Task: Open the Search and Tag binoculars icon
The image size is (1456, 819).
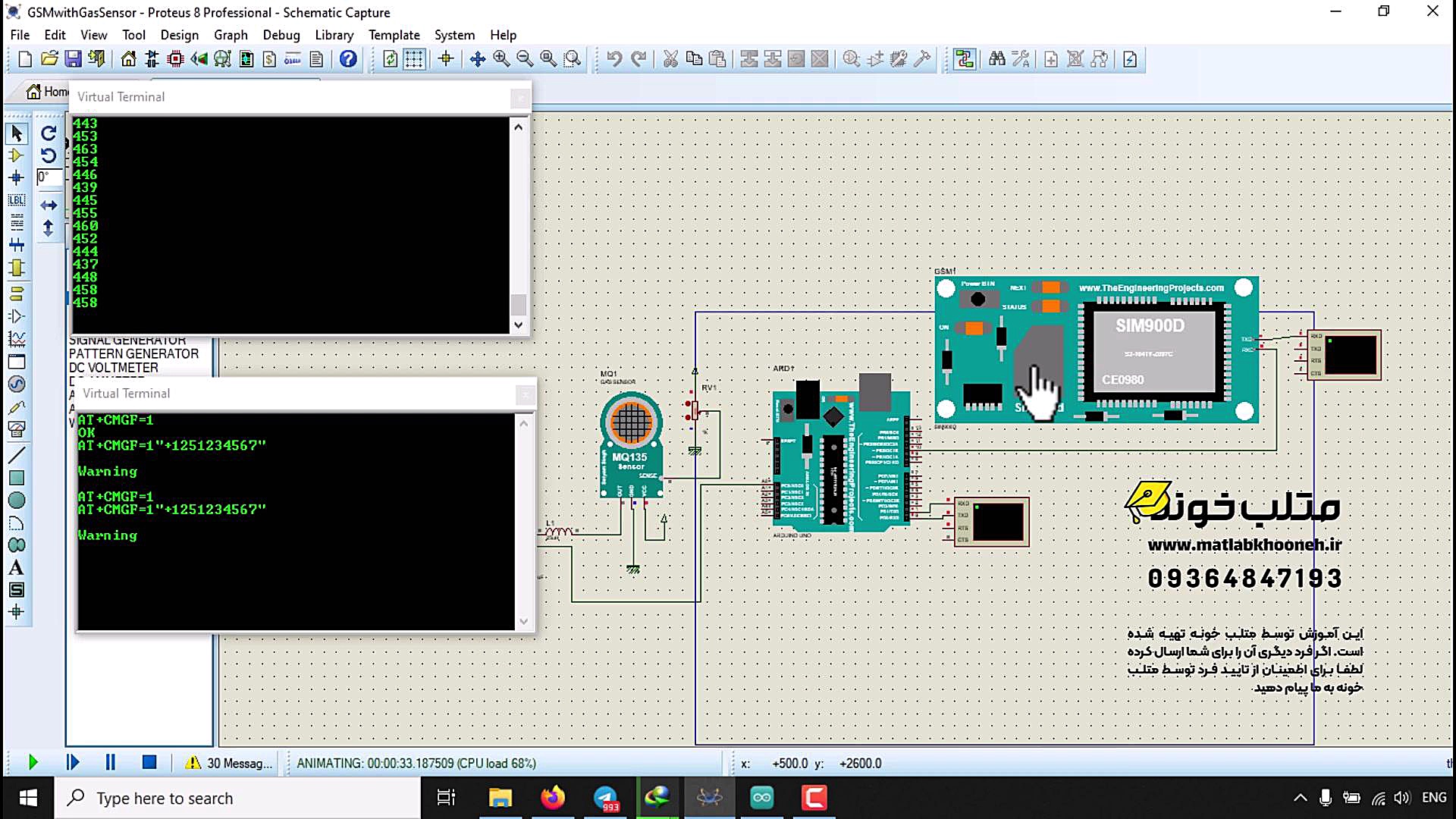Action: tap(997, 59)
